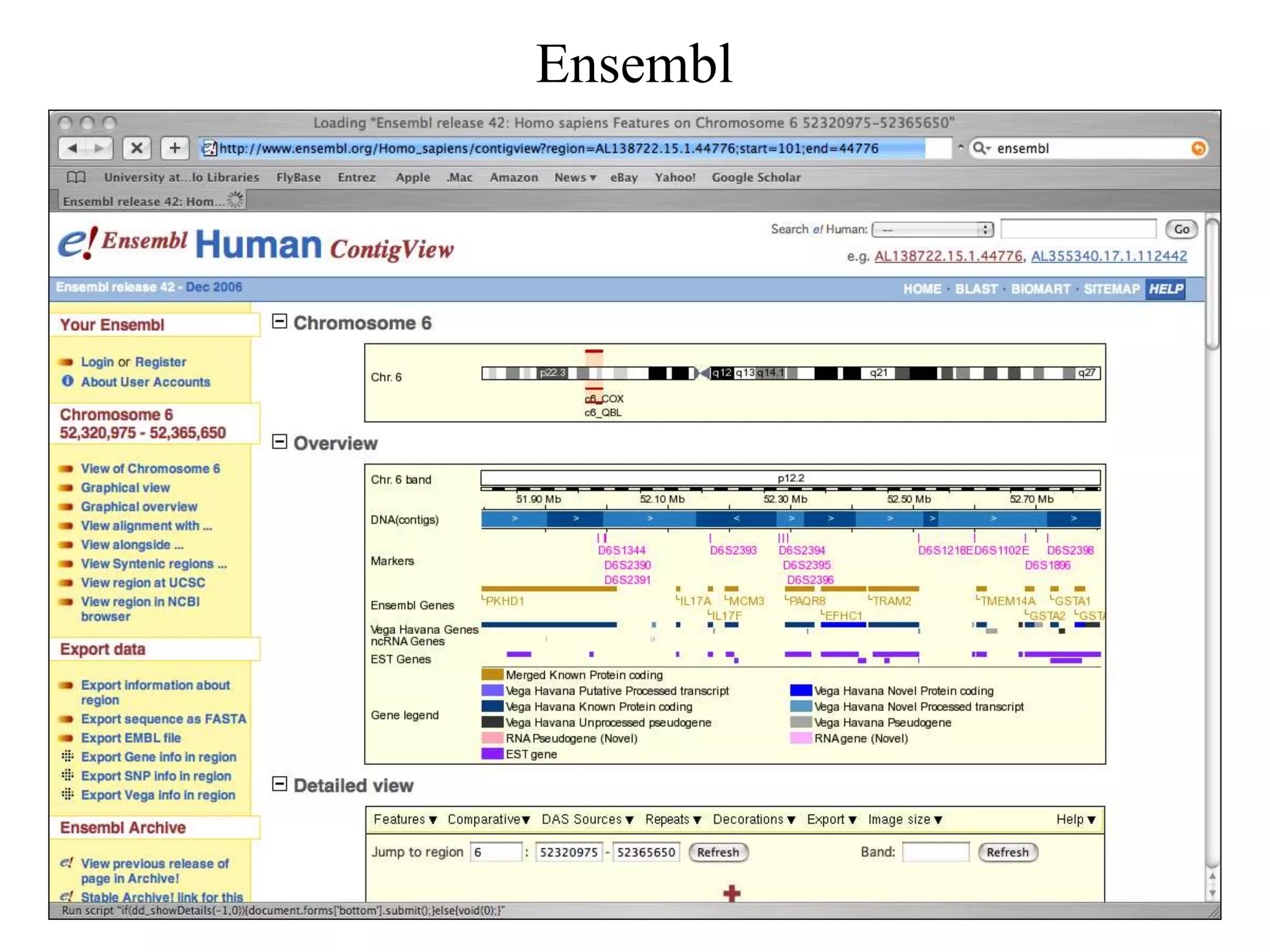Click orange bullet beside Export EMBL file
Viewport: 1270px width, 952px height.
(65, 738)
